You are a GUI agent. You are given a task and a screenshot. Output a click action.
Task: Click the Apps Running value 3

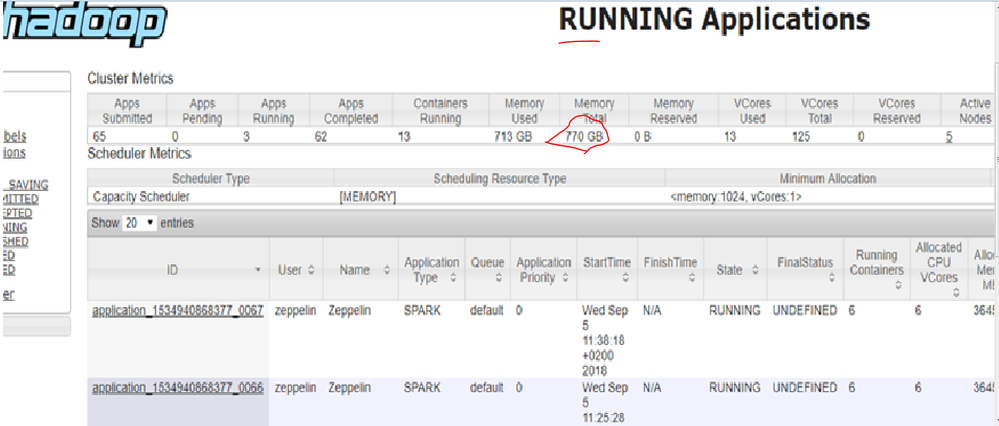246,136
